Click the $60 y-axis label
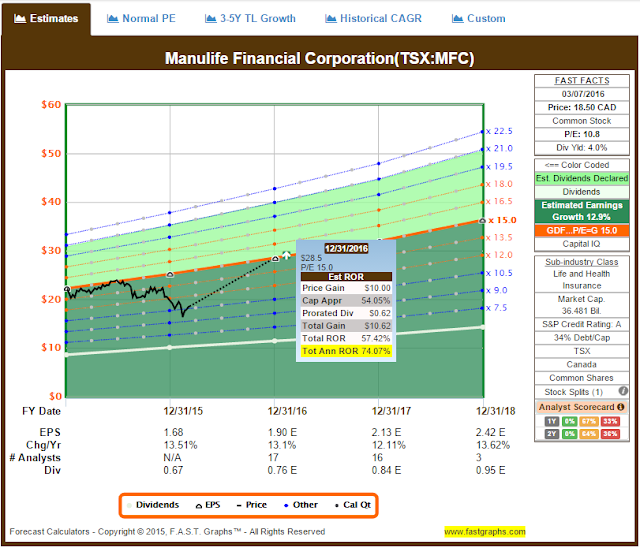The width and height of the screenshot is (640, 548). pos(51,105)
